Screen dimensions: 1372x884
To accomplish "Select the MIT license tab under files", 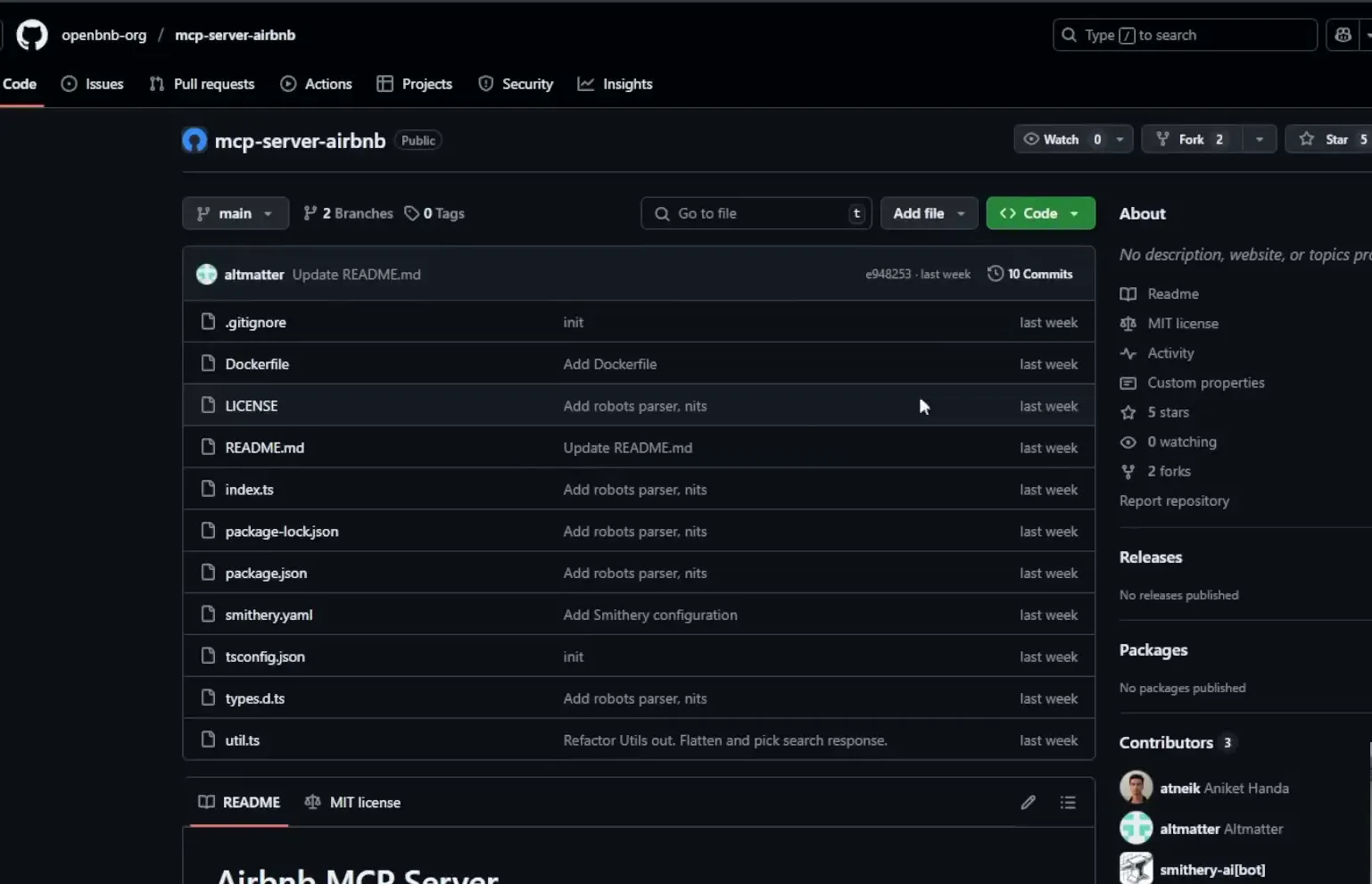I will point(352,802).
